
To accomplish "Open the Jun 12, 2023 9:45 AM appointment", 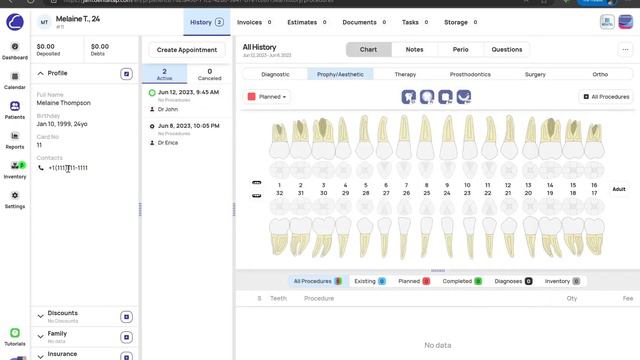I will click(187, 100).
